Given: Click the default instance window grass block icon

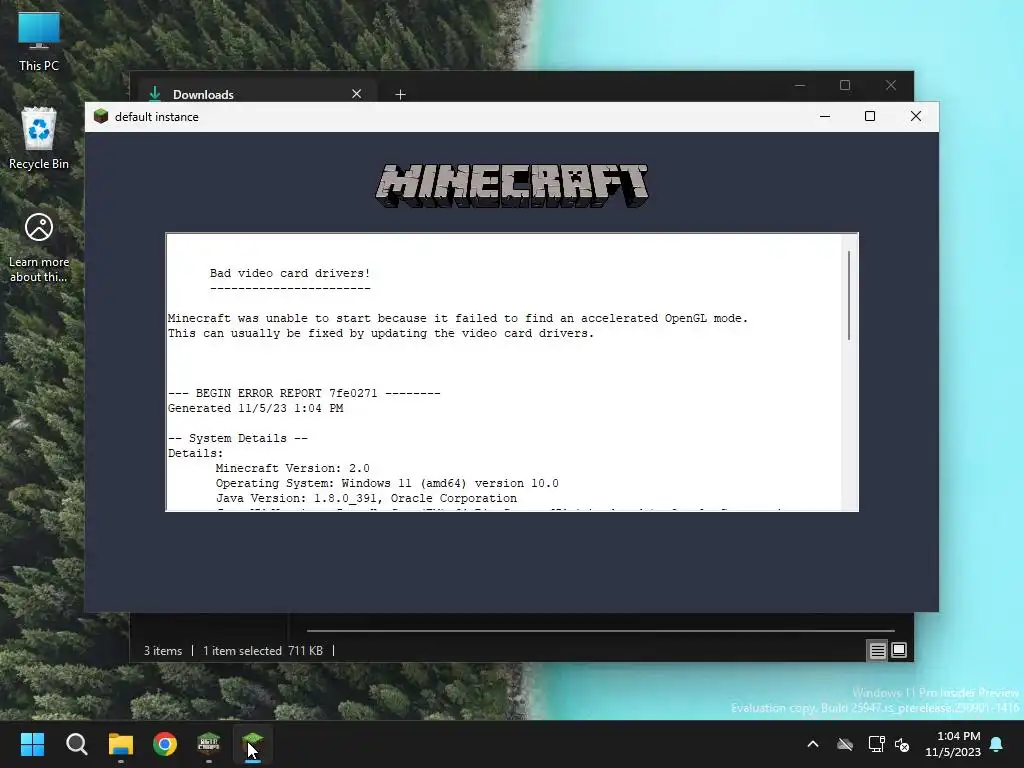Looking at the screenshot, I should click(101, 116).
